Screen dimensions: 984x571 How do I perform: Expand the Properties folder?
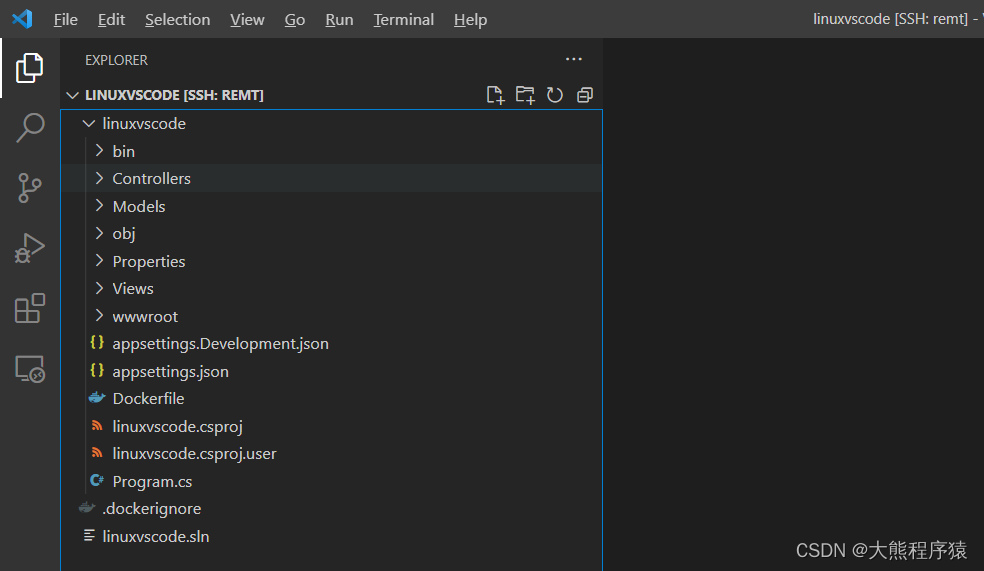pyautogui.click(x=99, y=260)
